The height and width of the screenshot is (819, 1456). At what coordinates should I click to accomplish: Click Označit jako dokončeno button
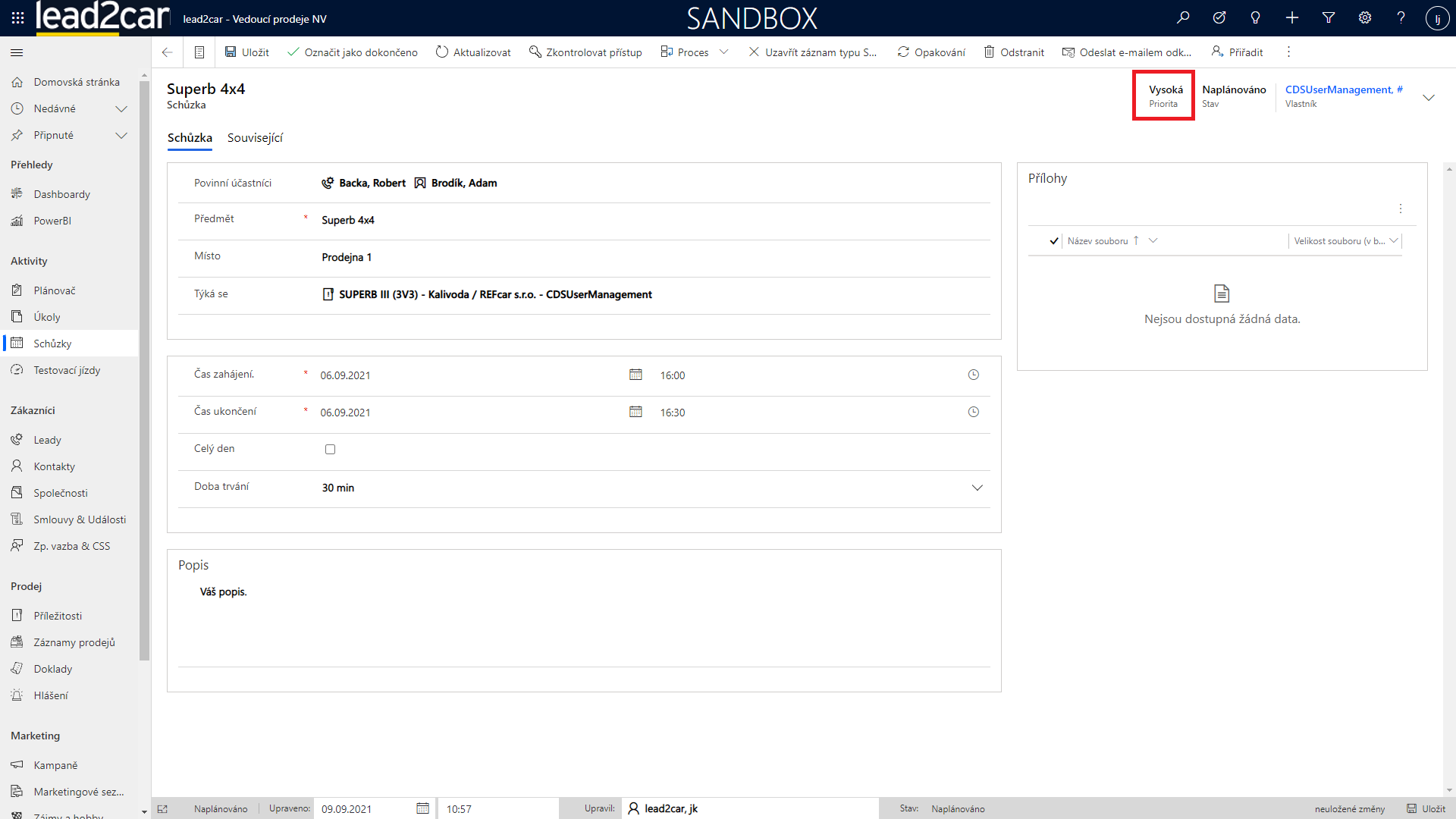pyautogui.click(x=353, y=52)
